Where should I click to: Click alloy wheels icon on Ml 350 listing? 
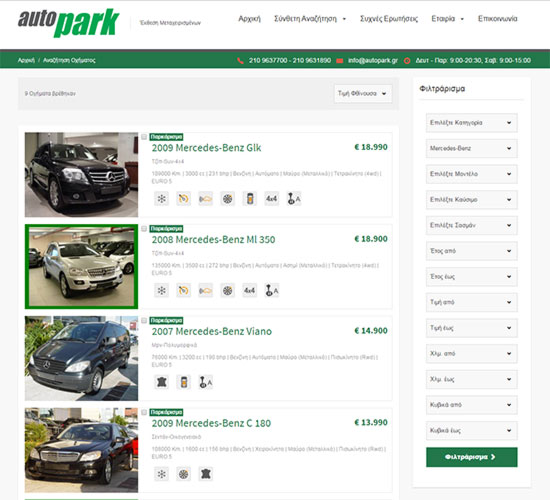[228, 290]
